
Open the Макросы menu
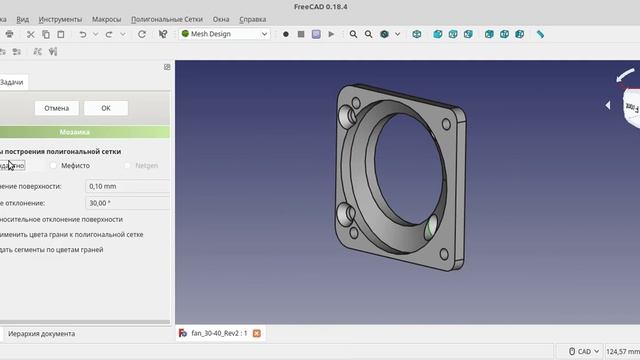pos(106,19)
